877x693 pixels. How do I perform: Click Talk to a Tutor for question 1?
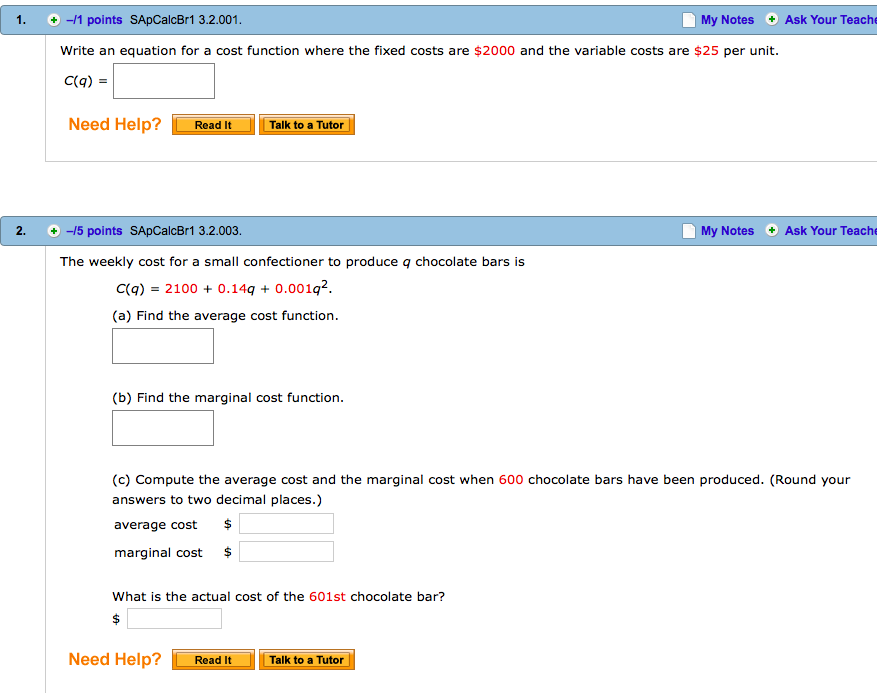point(307,124)
